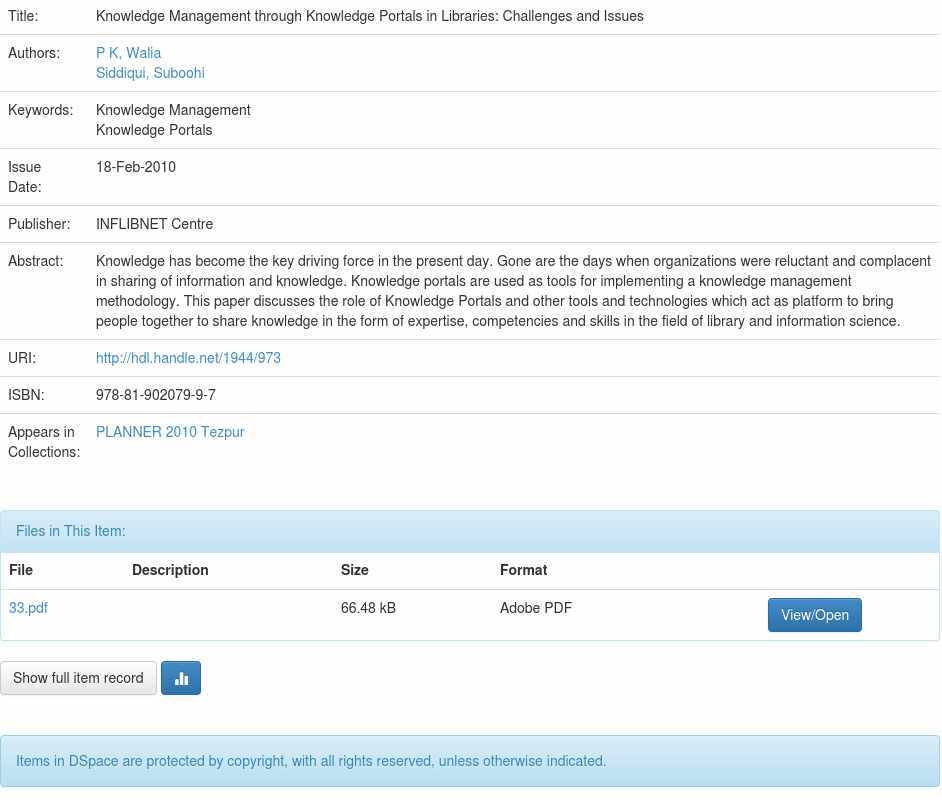Open author page for P K, Walia
The width and height of the screenshot is (942, 800).
(x=128, y=53)
